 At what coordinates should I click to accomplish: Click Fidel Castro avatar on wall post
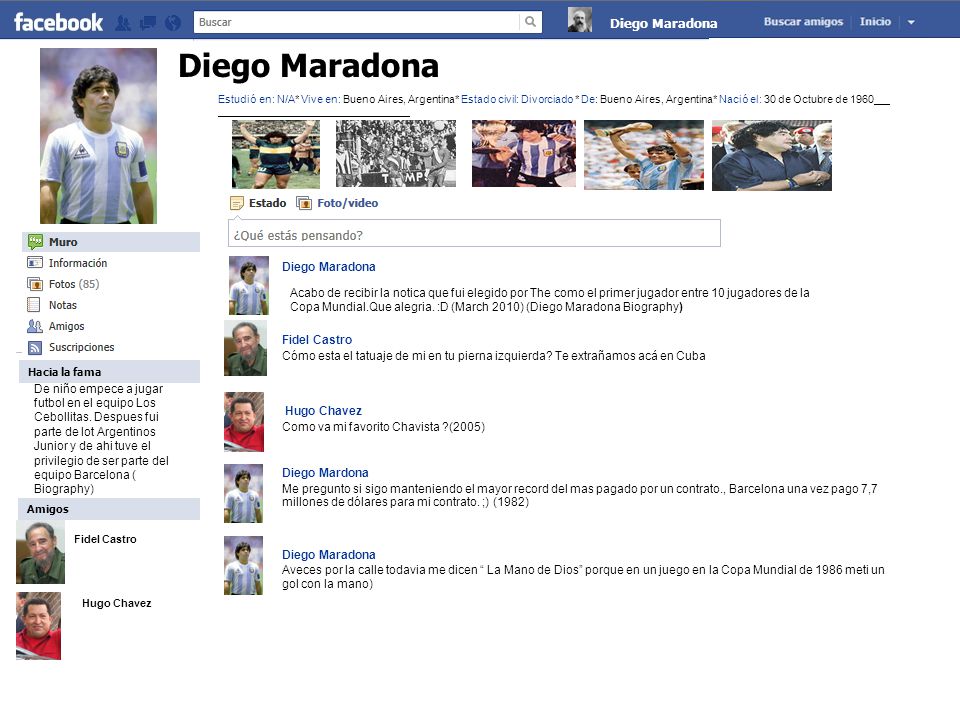(246, 348)
